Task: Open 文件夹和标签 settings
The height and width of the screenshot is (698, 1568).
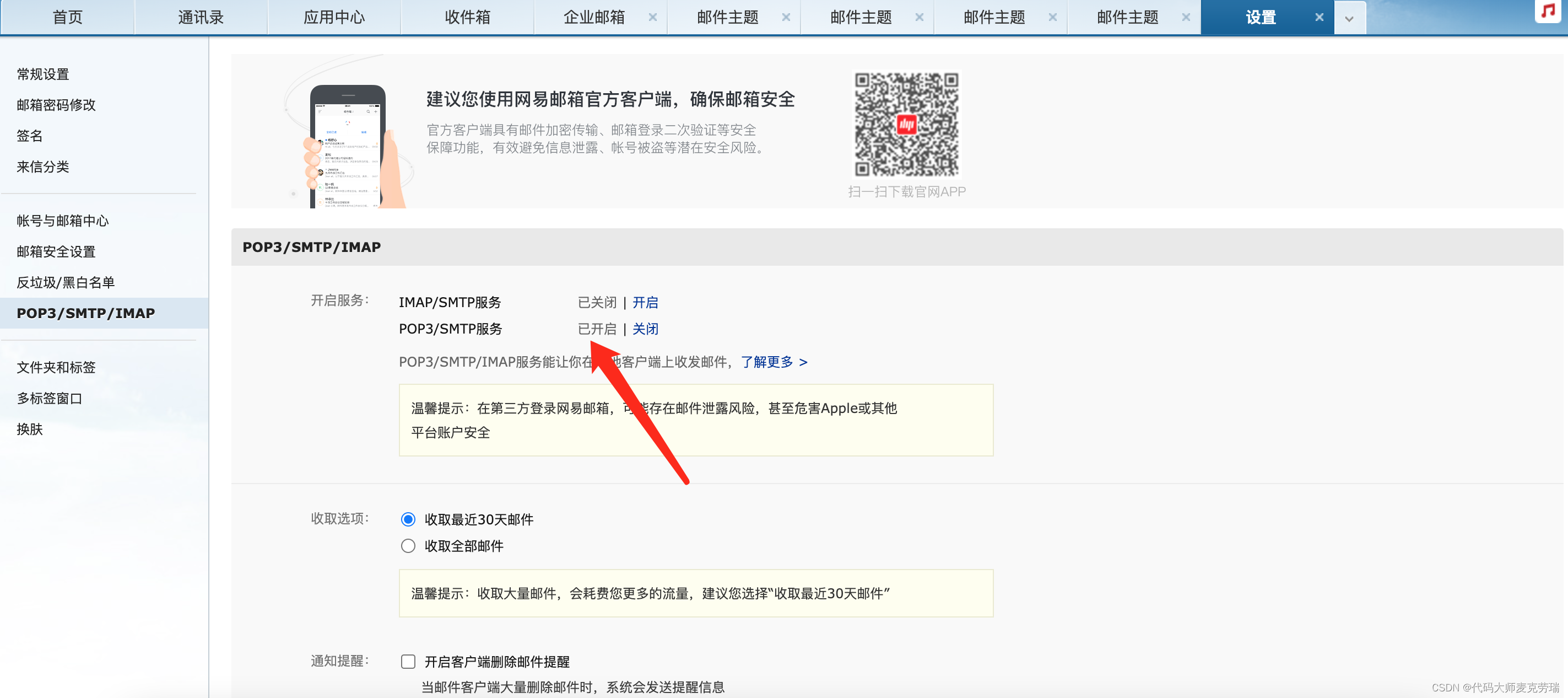Action: 56,367
